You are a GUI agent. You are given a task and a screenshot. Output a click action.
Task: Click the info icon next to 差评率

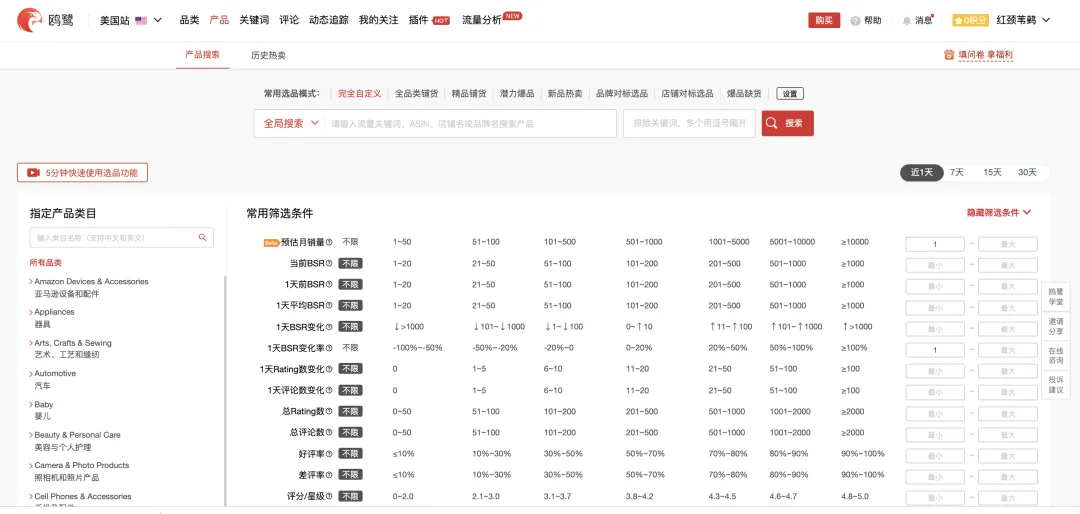tap(329, 475)
